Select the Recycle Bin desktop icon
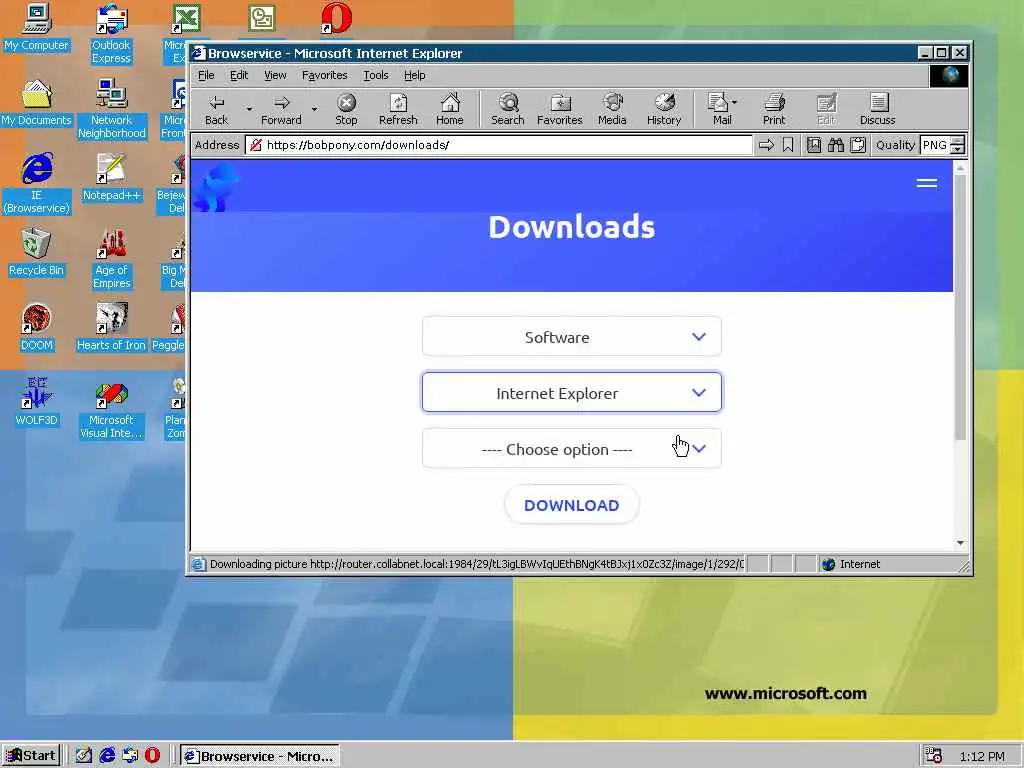The image size is (1024, 768). pyautogui.click(x=37, y=253)
